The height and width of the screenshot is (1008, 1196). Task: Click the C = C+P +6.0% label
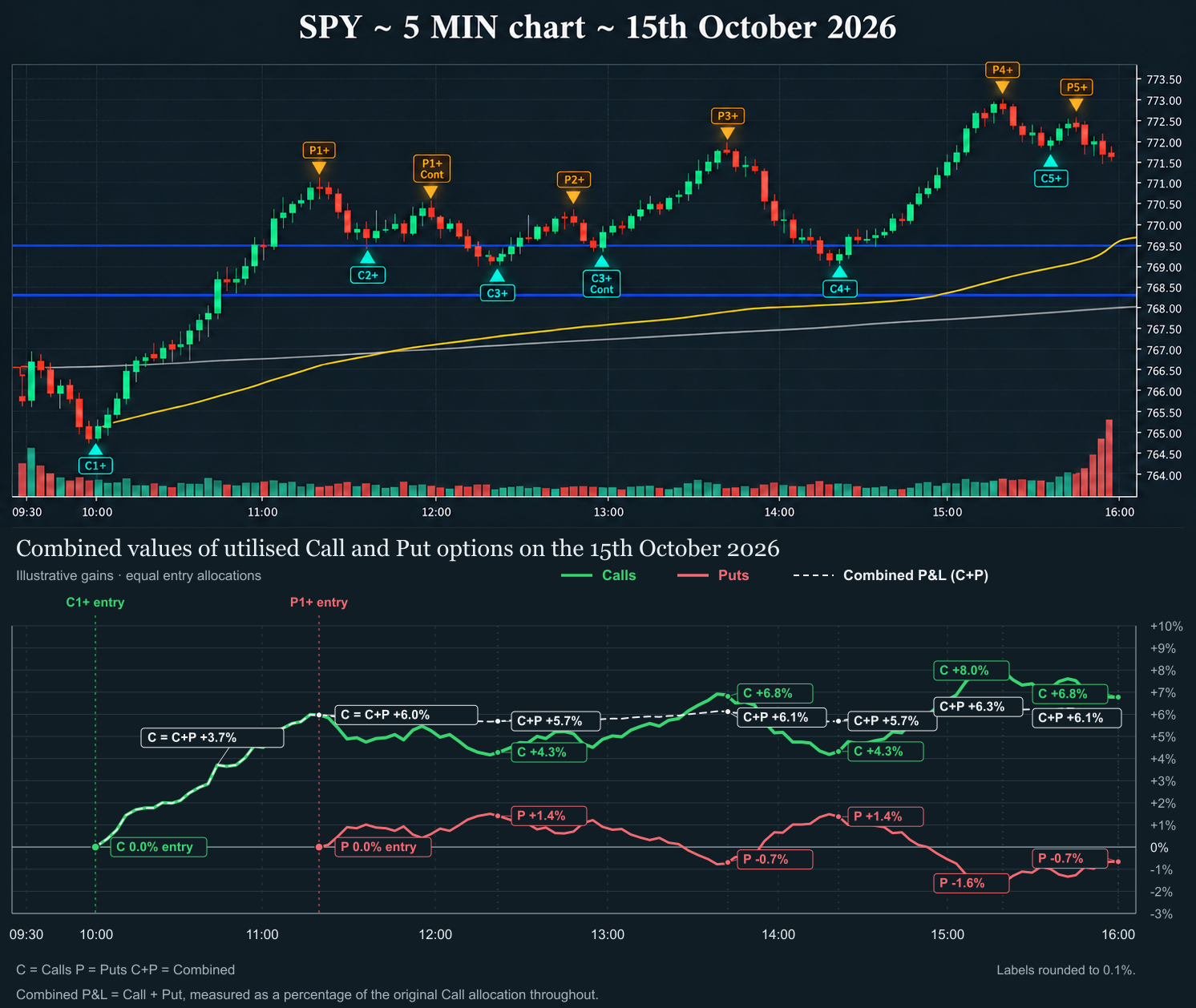[x=406, y=715]
